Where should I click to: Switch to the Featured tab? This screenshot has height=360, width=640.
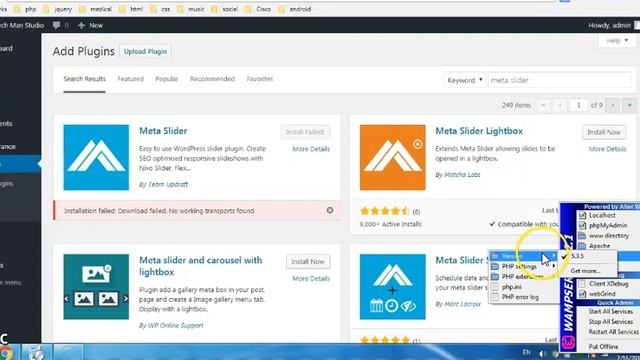click(x=131, y=79)
